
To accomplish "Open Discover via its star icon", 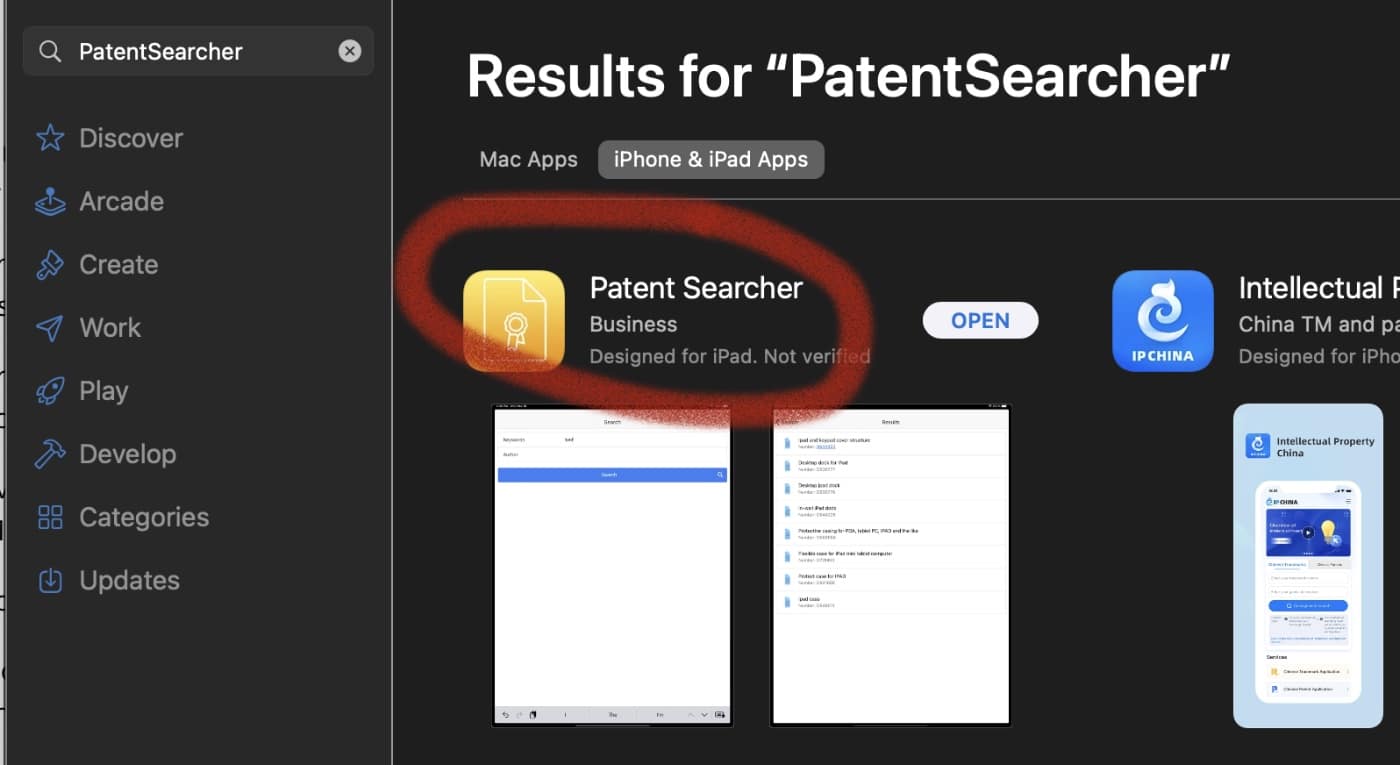I will tap(50, 138).
